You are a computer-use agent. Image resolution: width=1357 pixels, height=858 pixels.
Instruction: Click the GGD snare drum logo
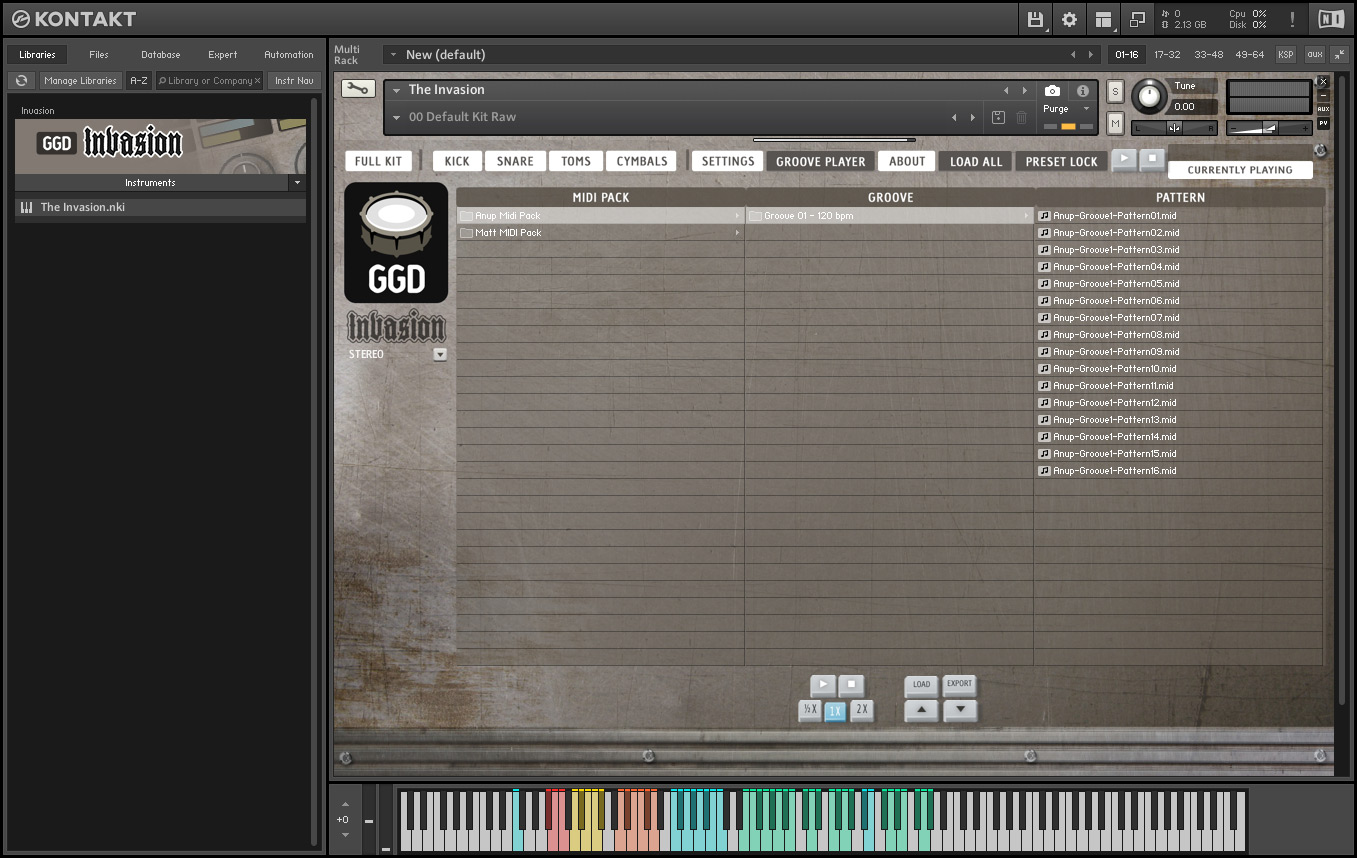point(396,243)
